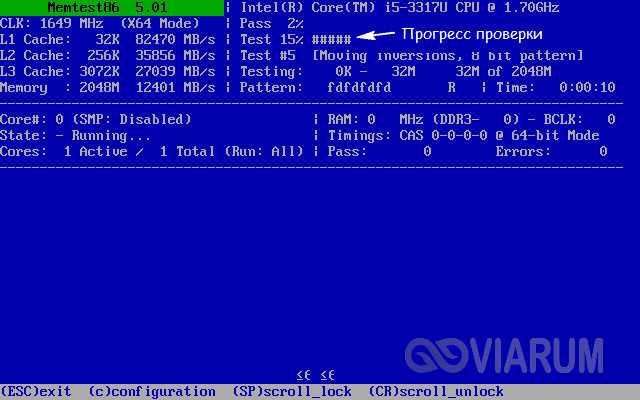
Task: Click the Moving inversions, 8 bit pattern description
Action: coord(448,56)
